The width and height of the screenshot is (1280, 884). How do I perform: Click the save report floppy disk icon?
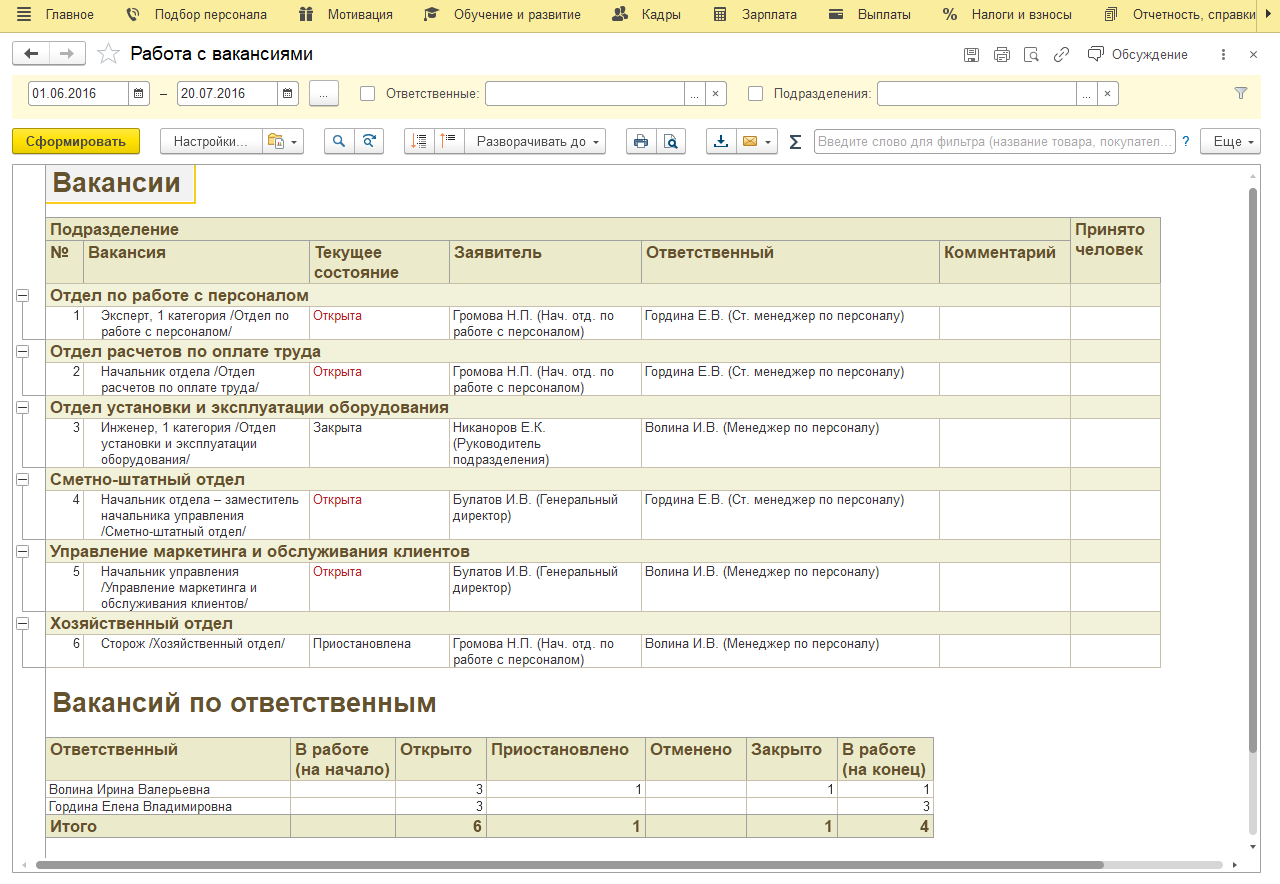pyautogui.click(x=971, y=54)
